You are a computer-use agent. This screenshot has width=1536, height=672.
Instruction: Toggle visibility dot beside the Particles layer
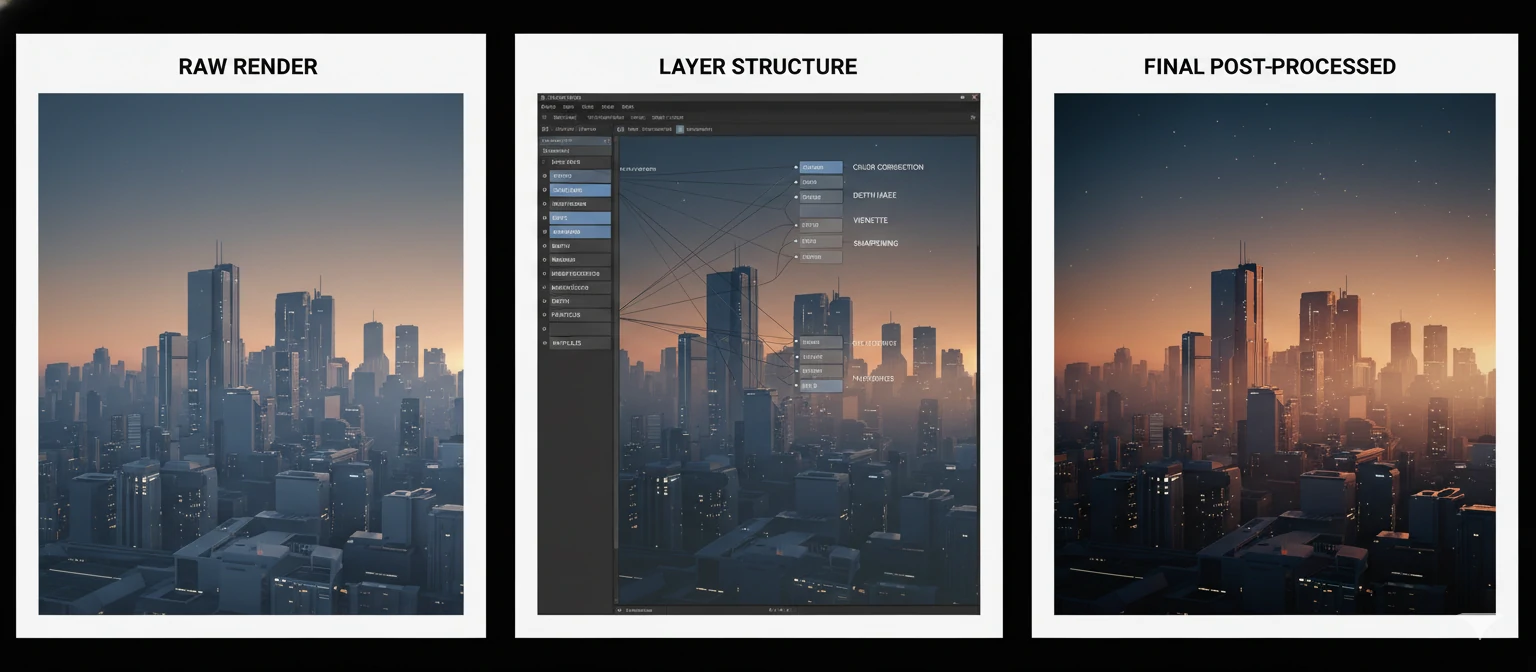(x=545, y=315)
